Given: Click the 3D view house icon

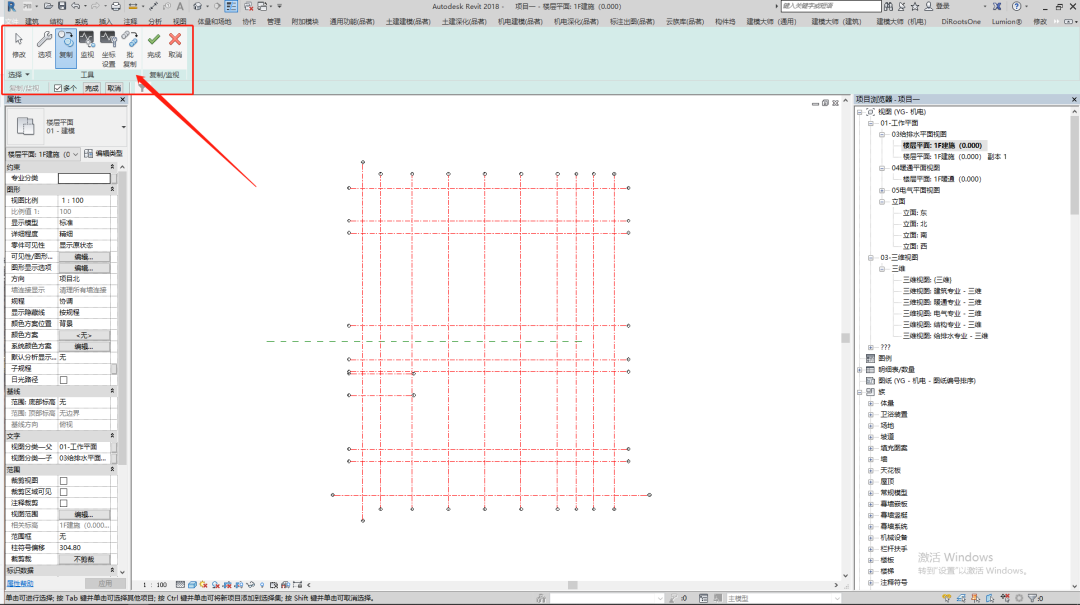Looking at the screenshot, I should (198, 6).
